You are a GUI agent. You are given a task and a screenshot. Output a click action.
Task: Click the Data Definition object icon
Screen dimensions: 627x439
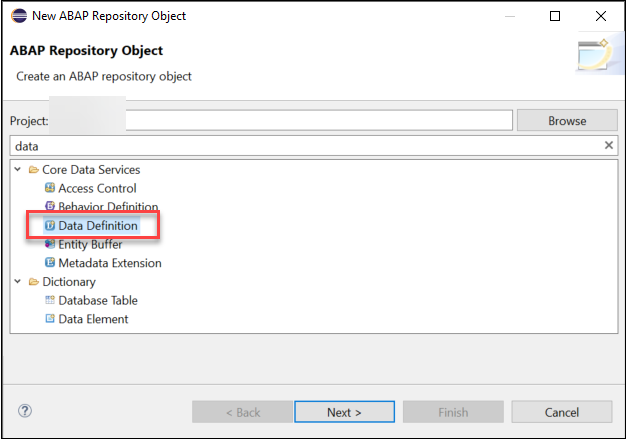[x=50, y=225]
